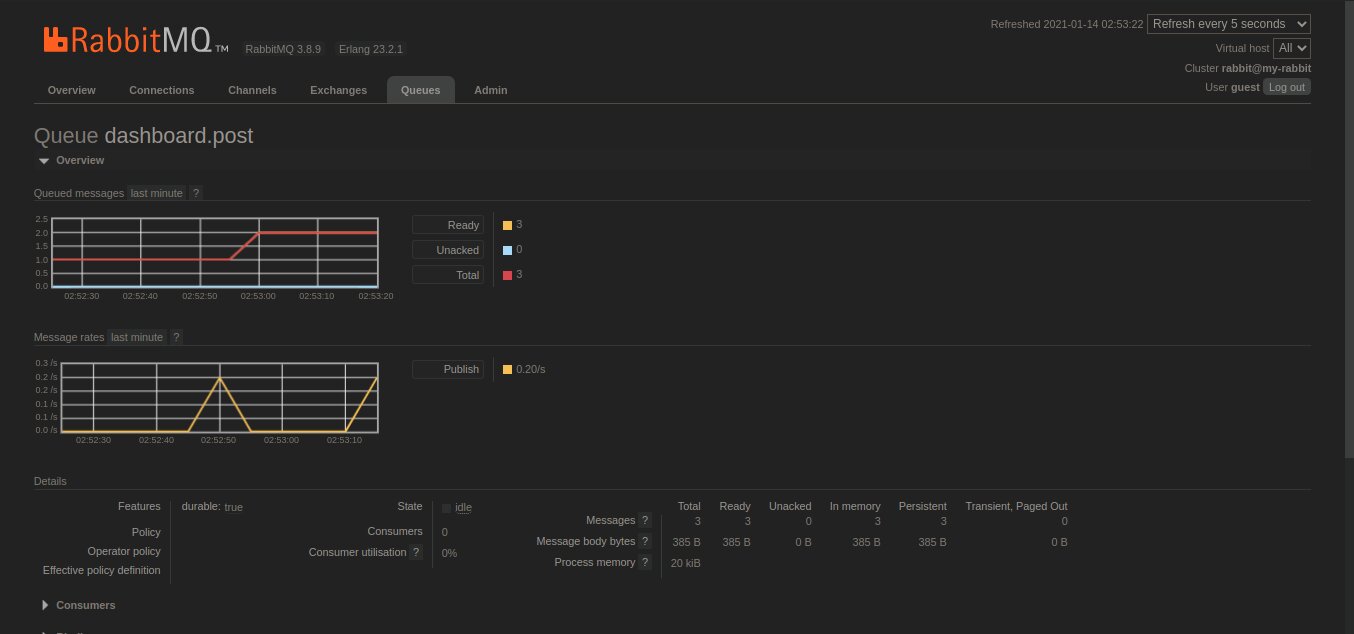The height and width of the screenshot is (634, 1354).
Task: Open help for Messages row
Action: pyautogui.click(x=645, y=520)
